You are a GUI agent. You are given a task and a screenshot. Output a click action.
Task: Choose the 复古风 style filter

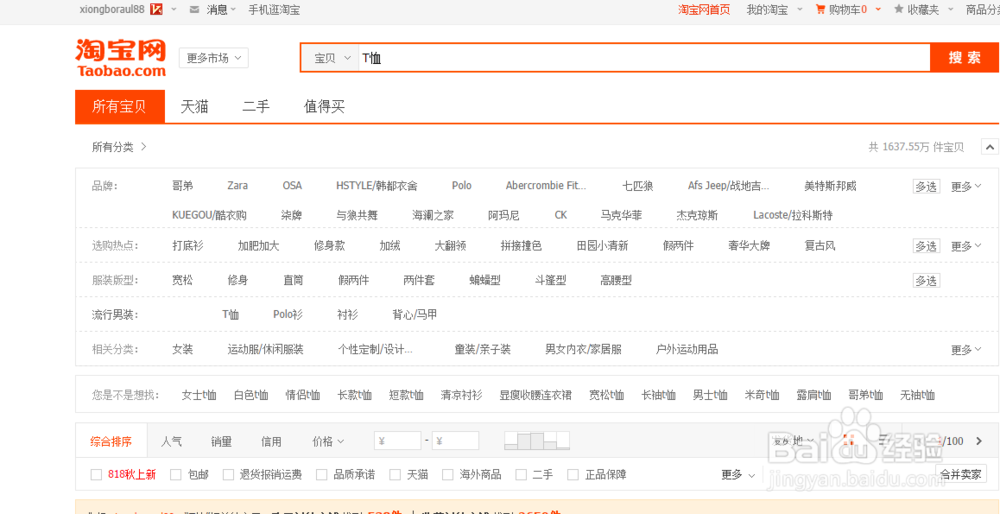click(820, 246)
